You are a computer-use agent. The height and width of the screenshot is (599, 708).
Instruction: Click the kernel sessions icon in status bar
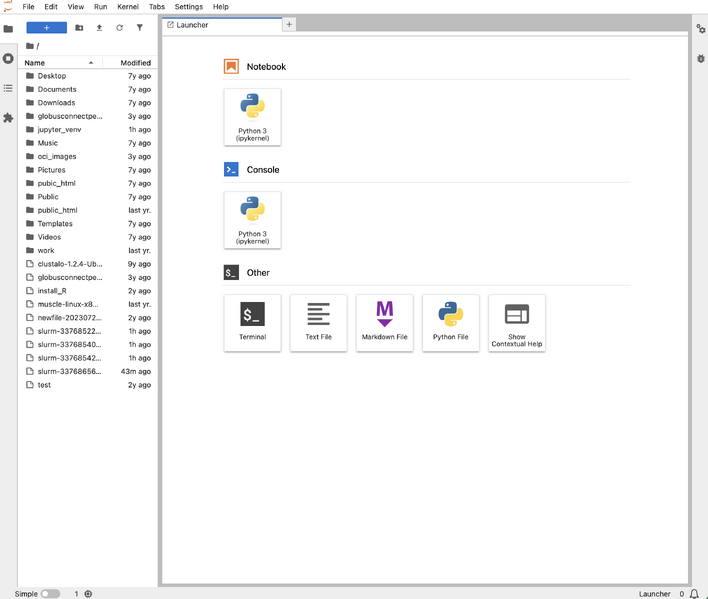click(x=88, y=594)
